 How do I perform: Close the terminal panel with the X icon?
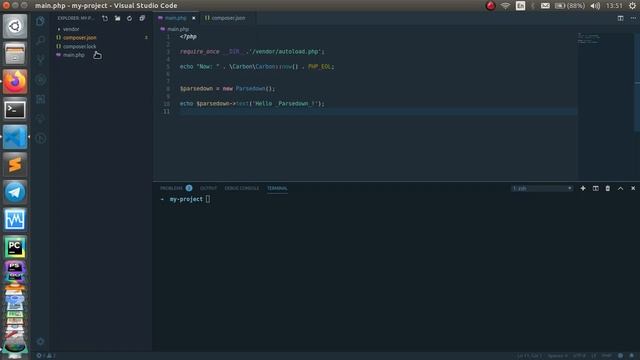pos(633,188)
